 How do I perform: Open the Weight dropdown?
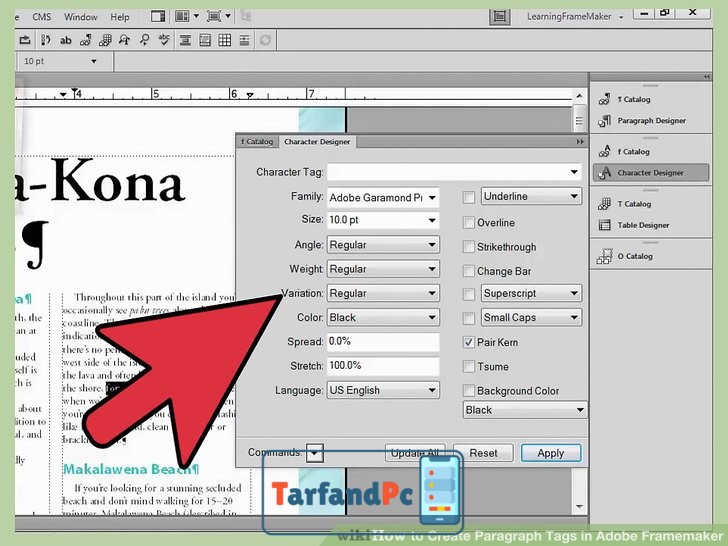(383, 269)
